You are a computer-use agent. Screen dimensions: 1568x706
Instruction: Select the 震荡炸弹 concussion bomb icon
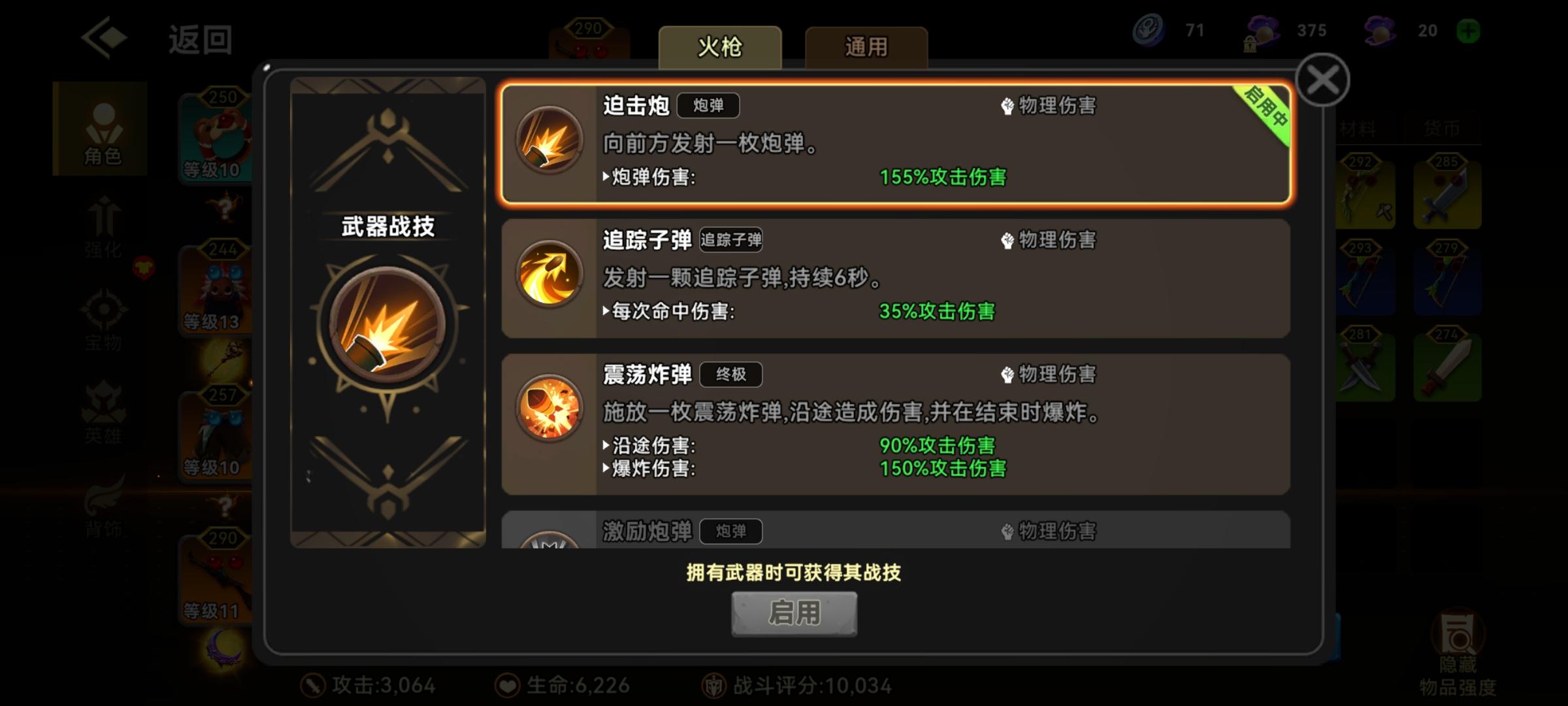(549, 408)
